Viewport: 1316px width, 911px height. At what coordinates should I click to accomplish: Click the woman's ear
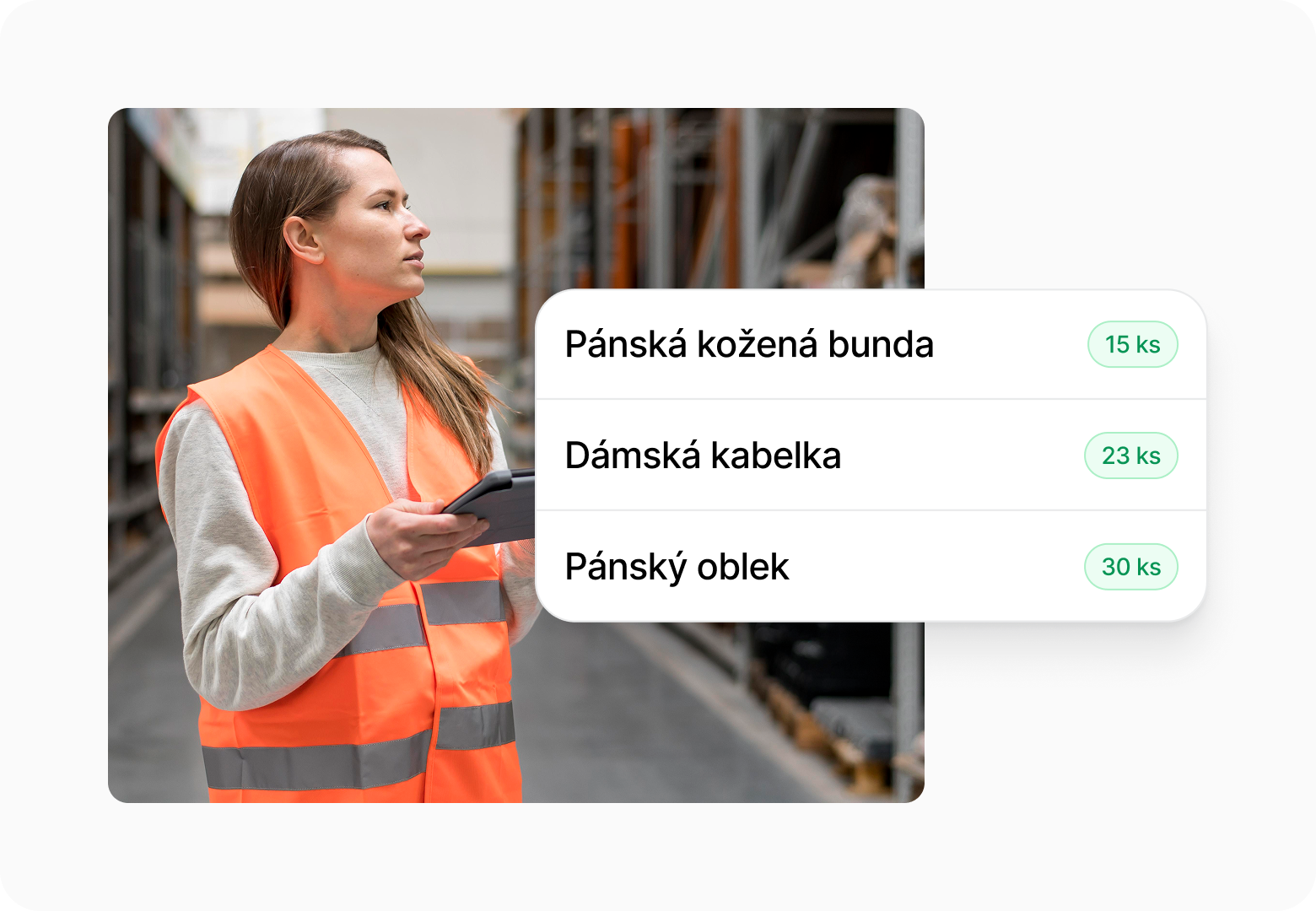pyautogui.click(x=302, y=240)
